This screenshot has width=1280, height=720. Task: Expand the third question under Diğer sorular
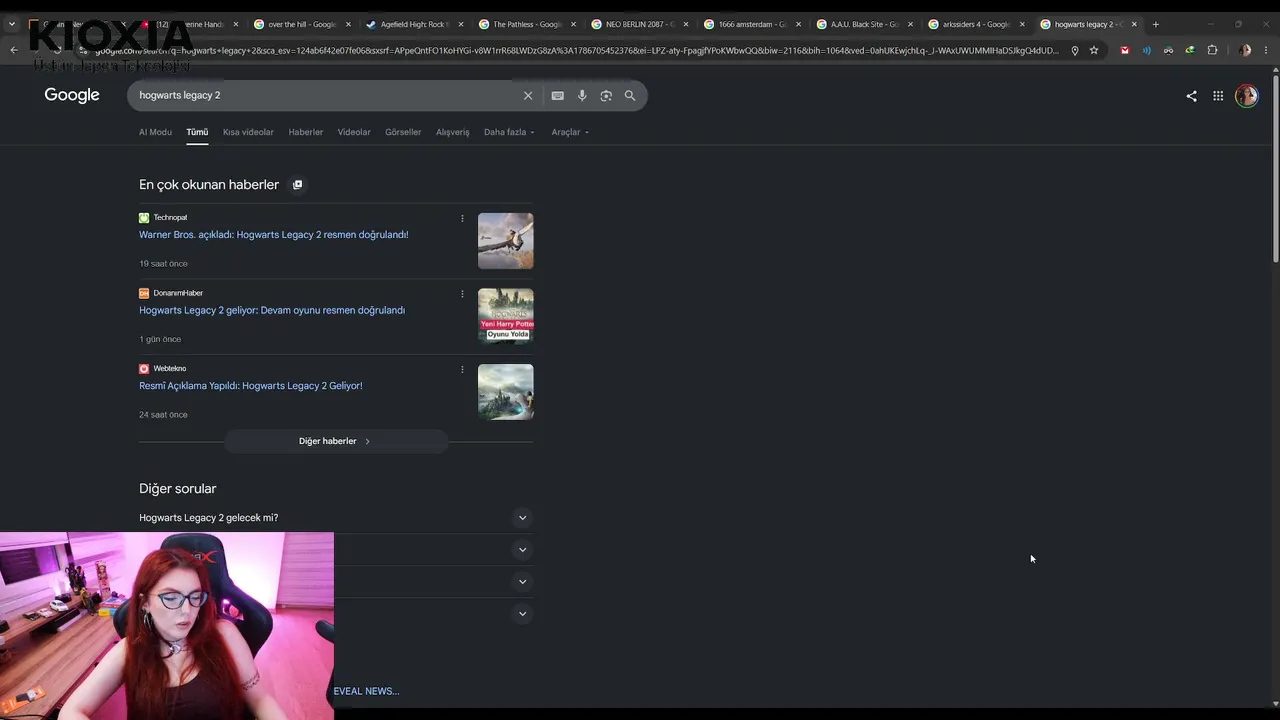pyautogui.click(x=522, y=582)
